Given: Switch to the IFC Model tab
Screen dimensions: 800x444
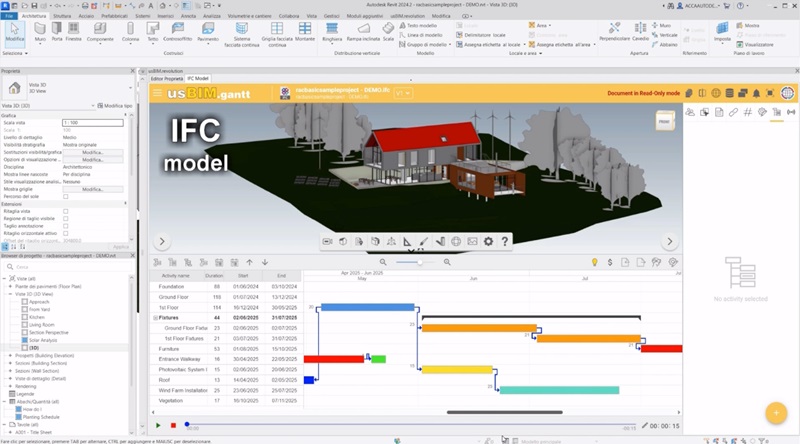Looking at the screenshot, I should click(x=197, y=79).
